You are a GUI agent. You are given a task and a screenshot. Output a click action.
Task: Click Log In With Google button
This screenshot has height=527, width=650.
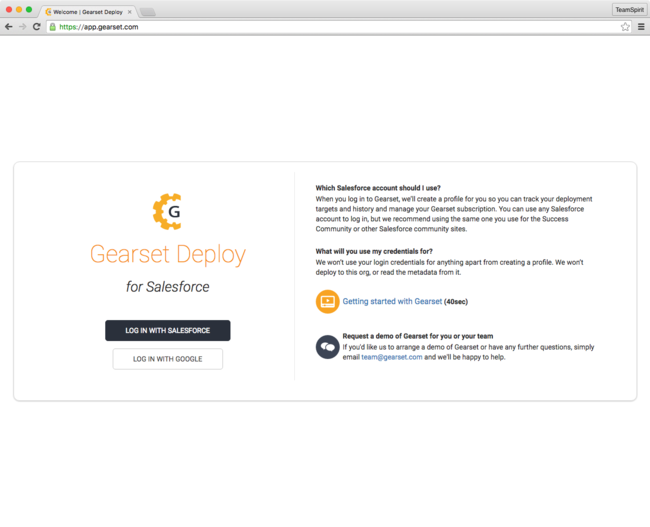pyautogui.click(x=167, y=359)
